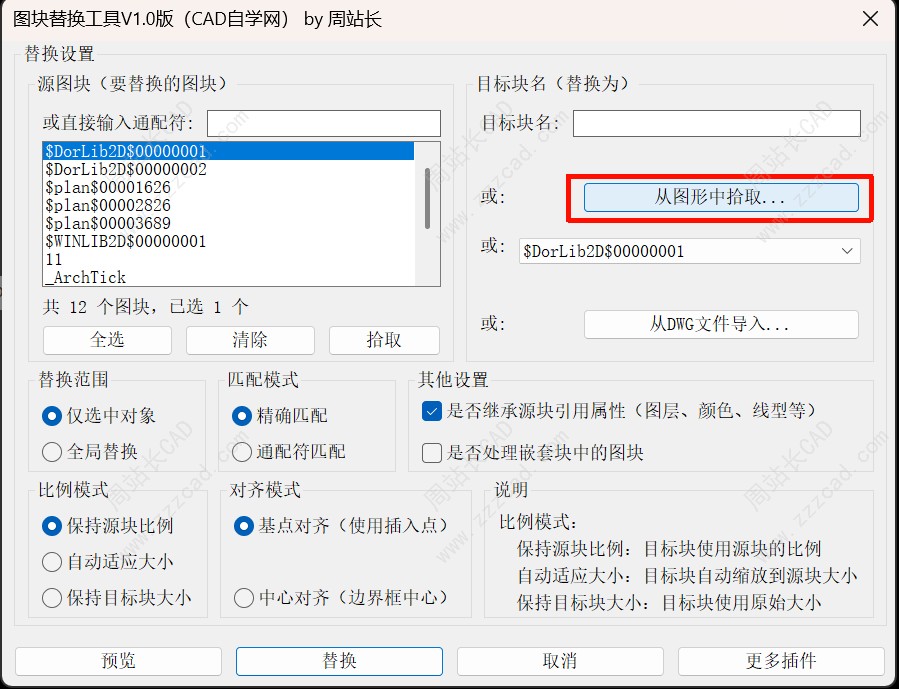Close the block replace tool dialog
The height and width of the screenshot is (689, 899).
[871, 20]
